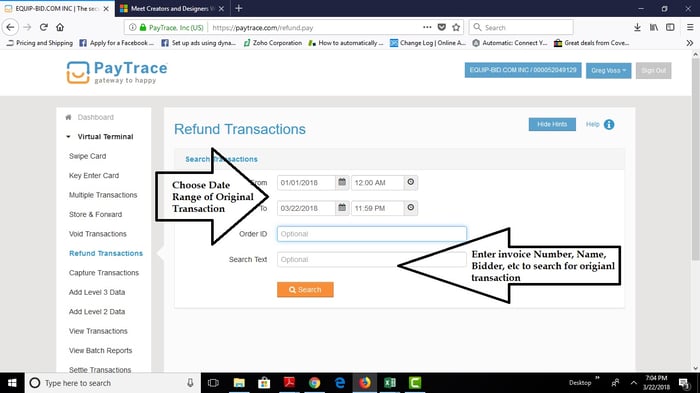The image size is (700, 393).
Task: Open Pocket save icon in address bar
Action: [442, 27]
